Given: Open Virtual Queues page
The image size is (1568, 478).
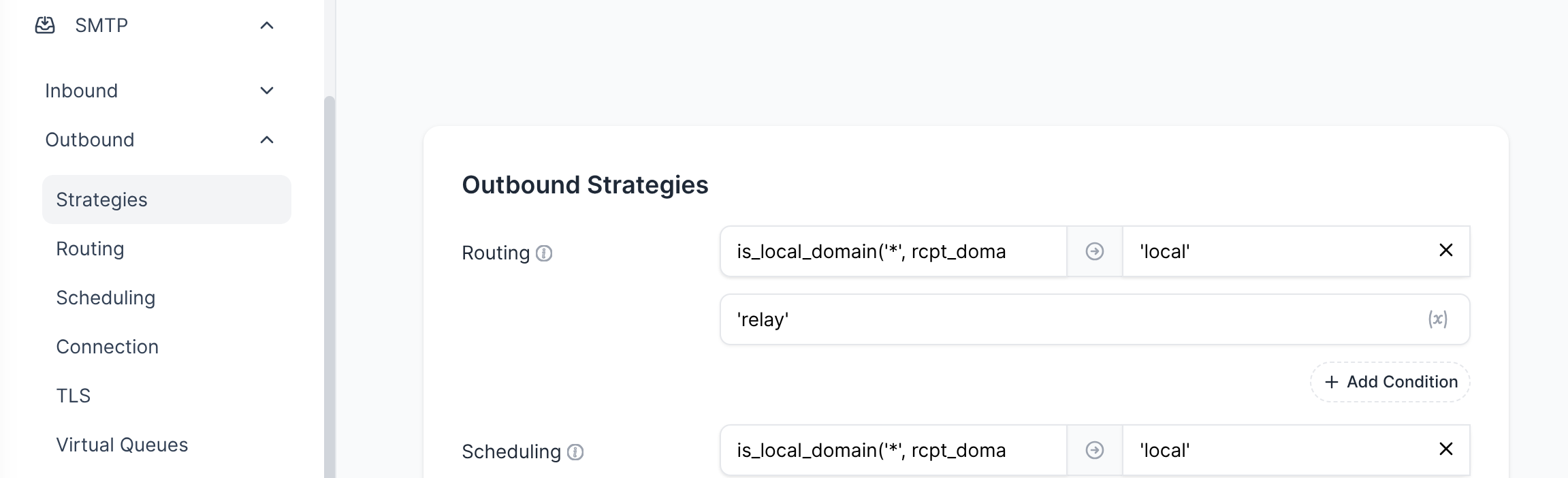Looking at the screenshot, I should [122, 445].
